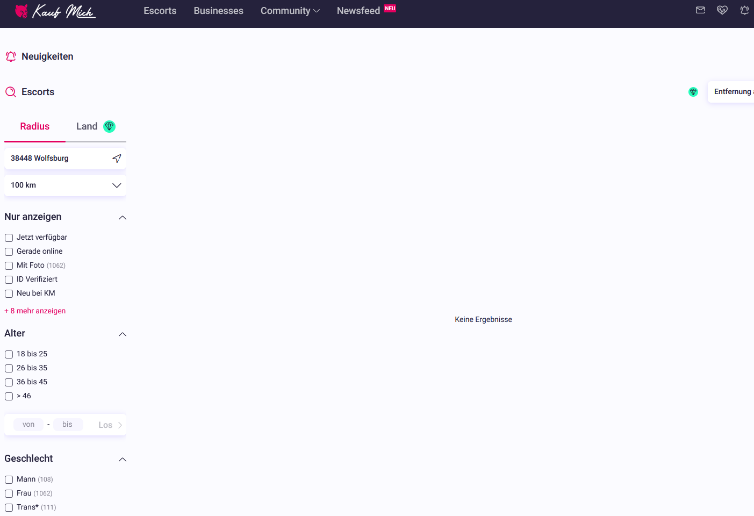Click green premium badge near Entfernung sort
754x516 pixels.
pos(693,92)
